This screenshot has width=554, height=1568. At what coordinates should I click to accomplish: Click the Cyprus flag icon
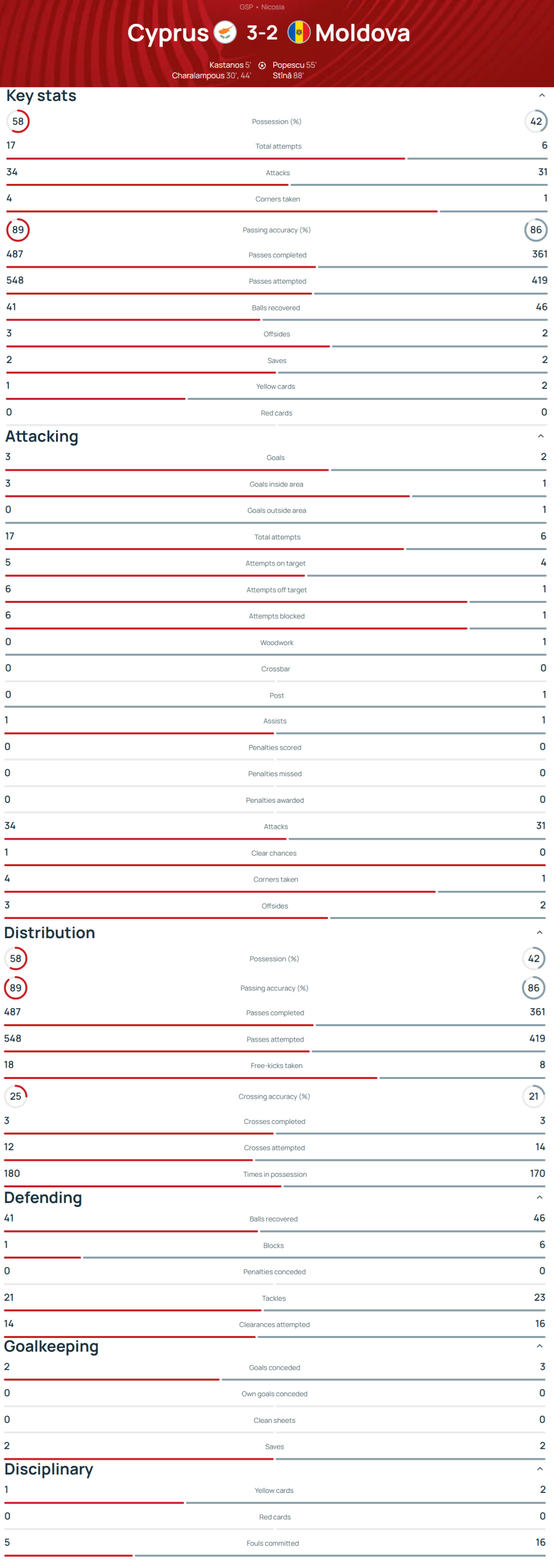coord(225,33)
